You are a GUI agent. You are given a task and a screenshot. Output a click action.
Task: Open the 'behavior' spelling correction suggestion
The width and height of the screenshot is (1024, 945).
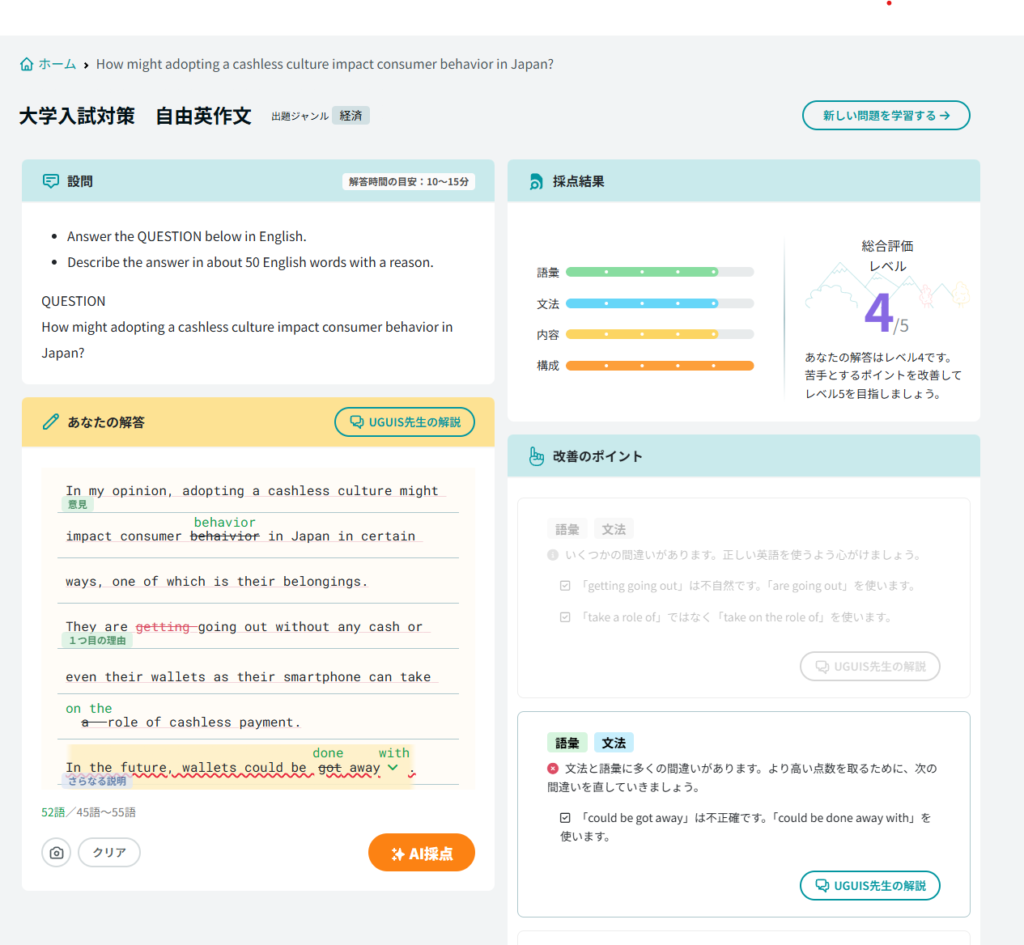[x=224, y=522]
